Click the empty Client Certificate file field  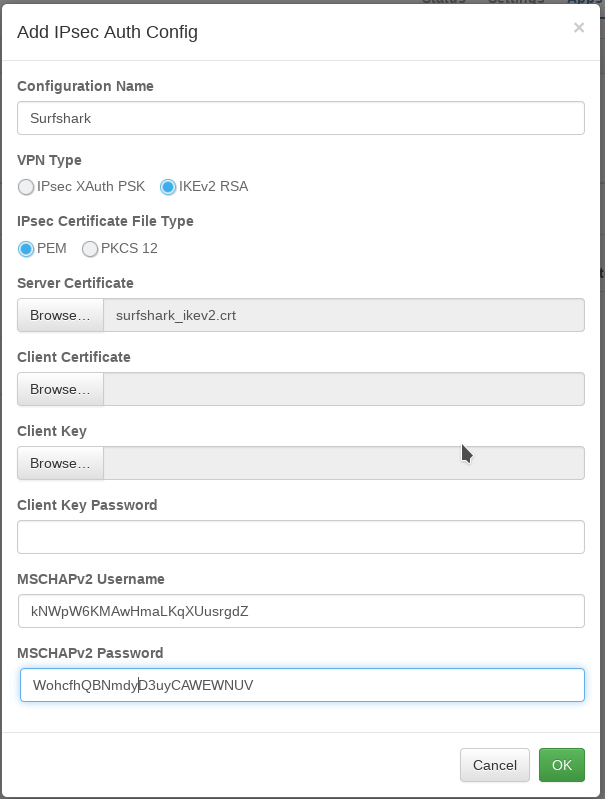click(343, 389)
